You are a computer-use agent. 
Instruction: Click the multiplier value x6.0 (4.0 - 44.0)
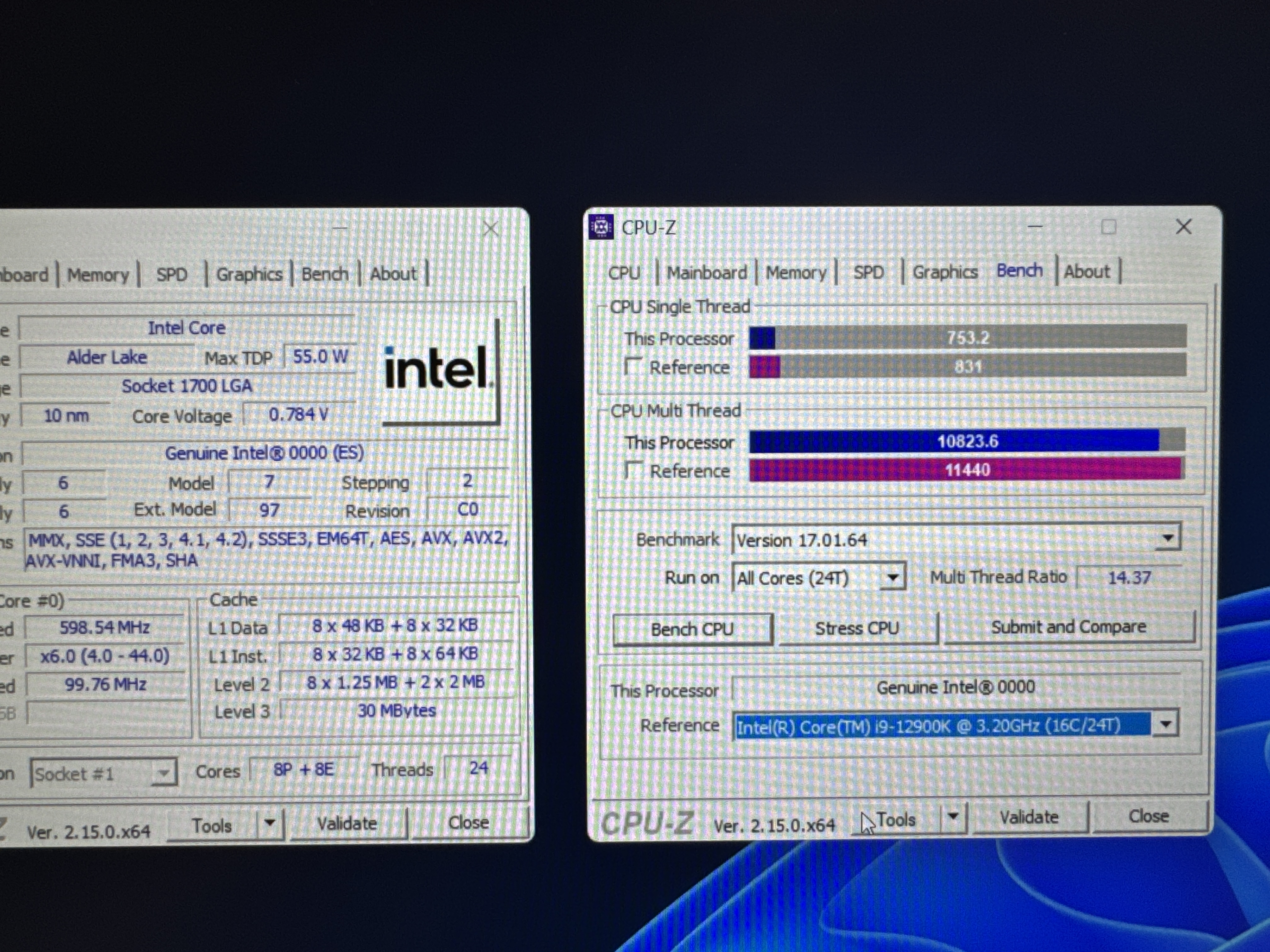click(105, 656)
